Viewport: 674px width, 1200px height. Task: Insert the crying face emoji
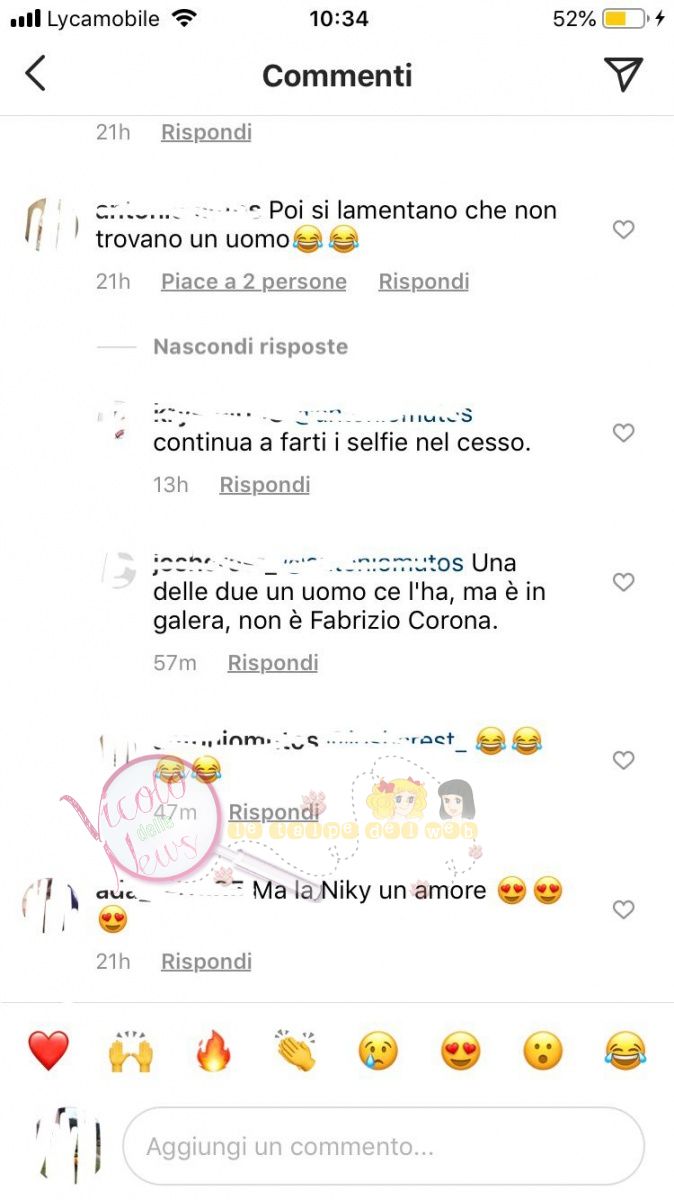click(x=378, y=1051)
